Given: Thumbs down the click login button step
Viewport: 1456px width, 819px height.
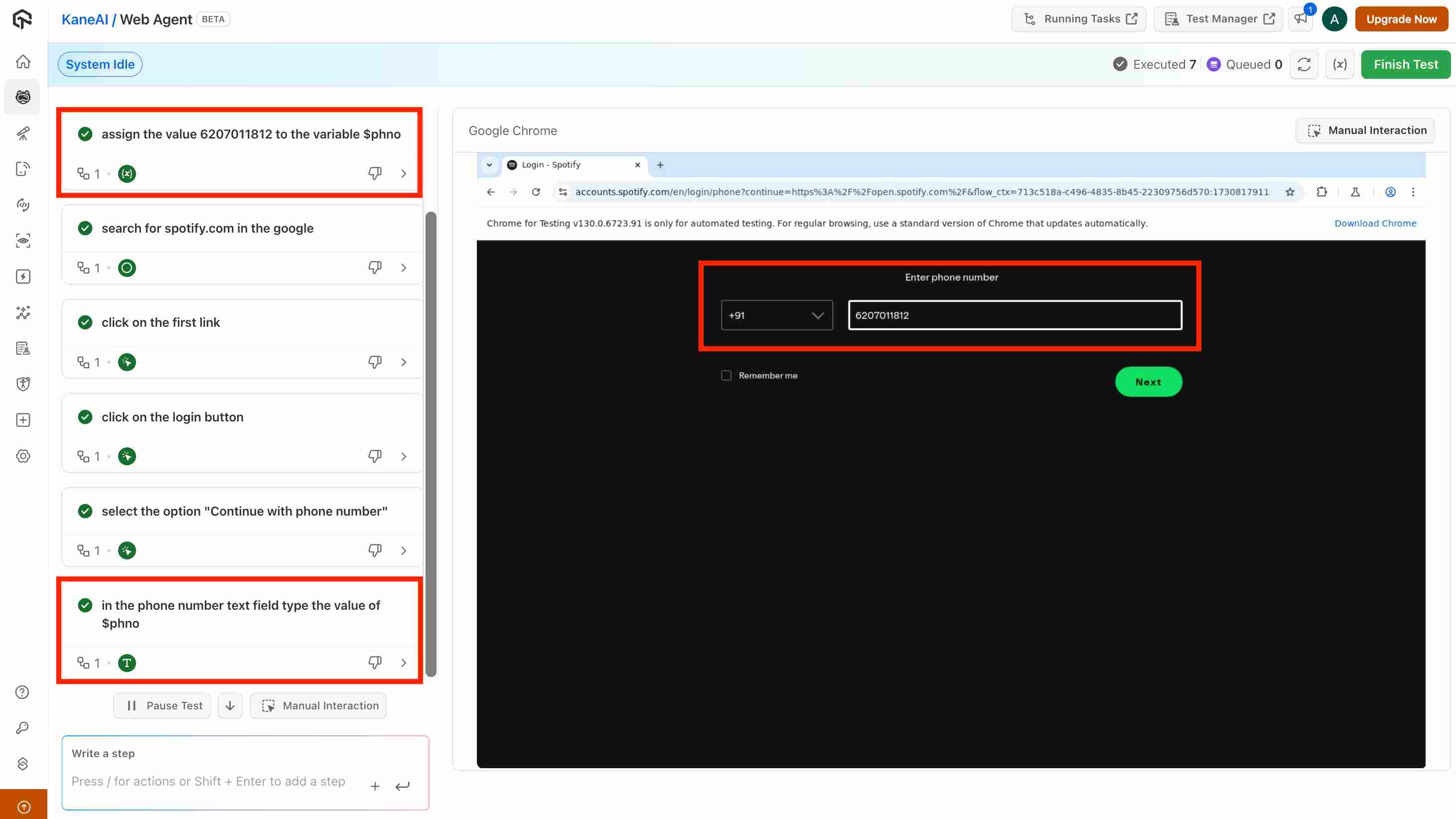Looking at the screenshot, I should (375, 456).
